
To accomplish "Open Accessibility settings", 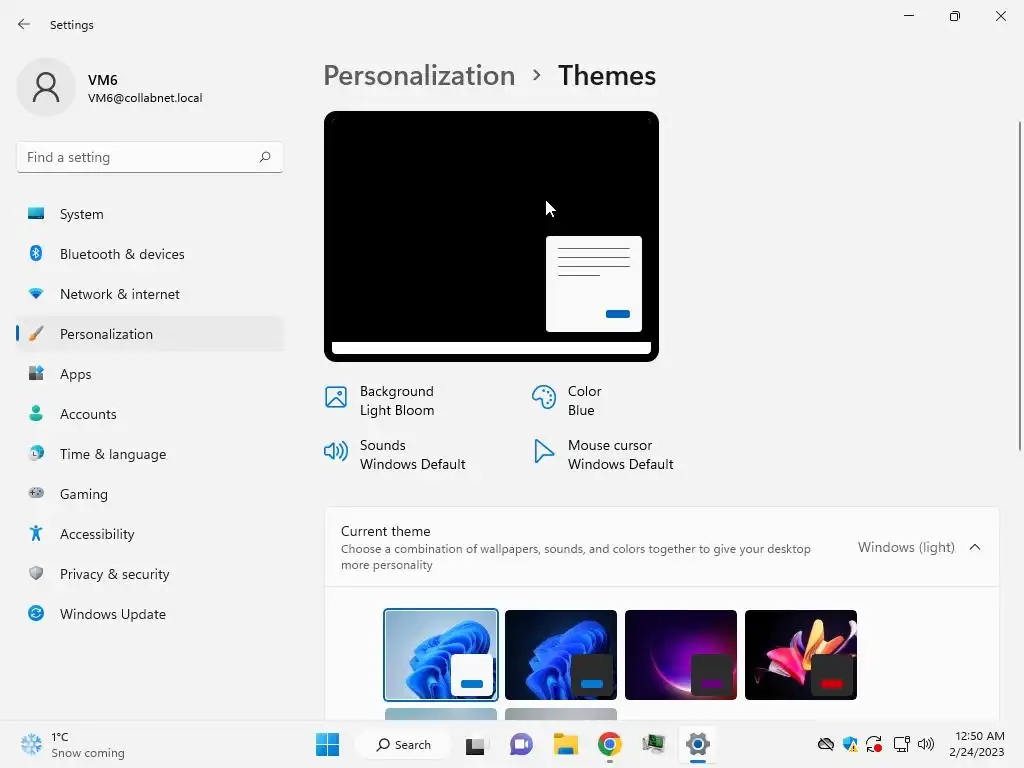I will point(150,534).
